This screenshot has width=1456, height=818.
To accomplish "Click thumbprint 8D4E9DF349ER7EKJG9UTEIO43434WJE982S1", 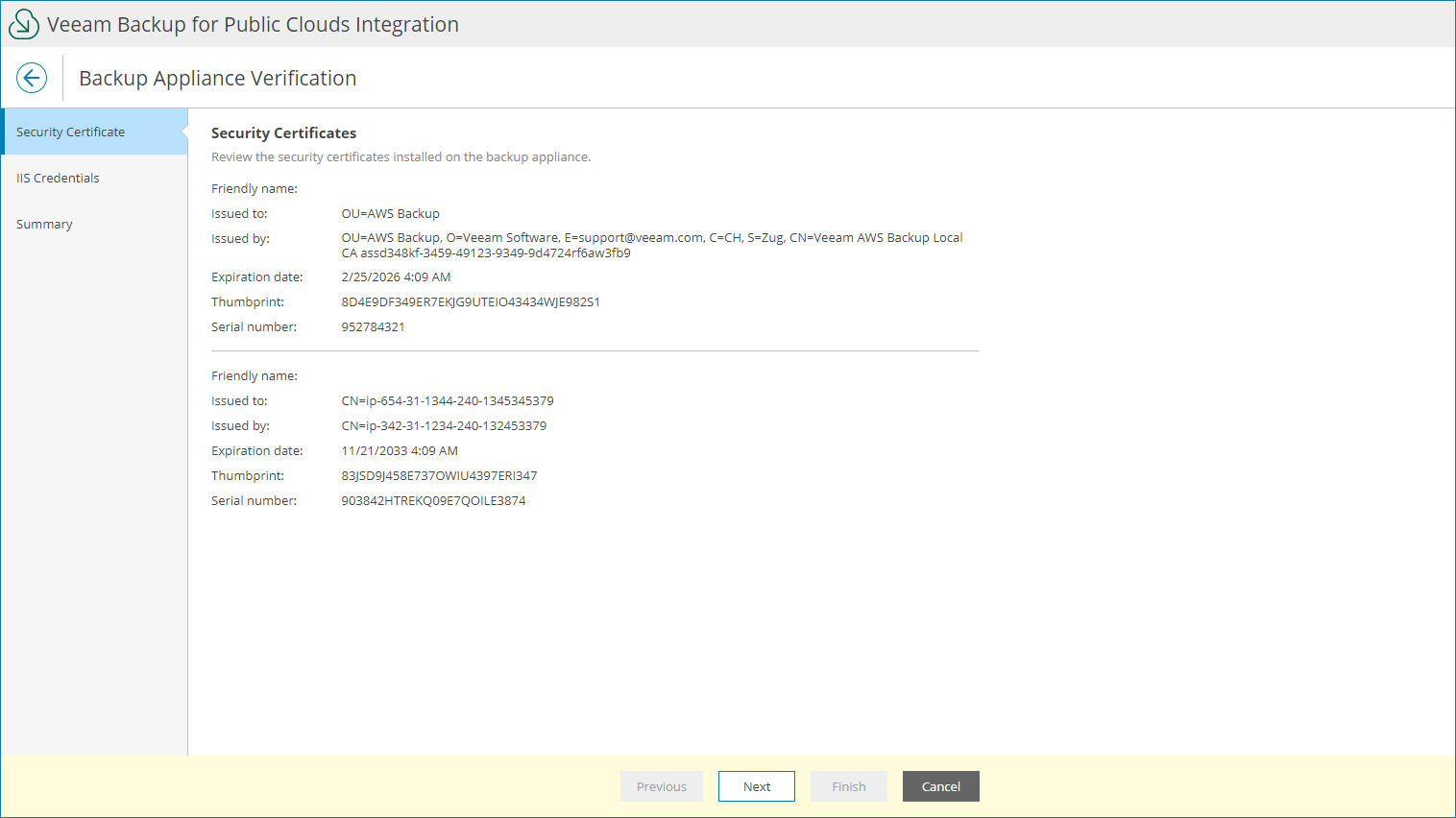I will 471,301.
